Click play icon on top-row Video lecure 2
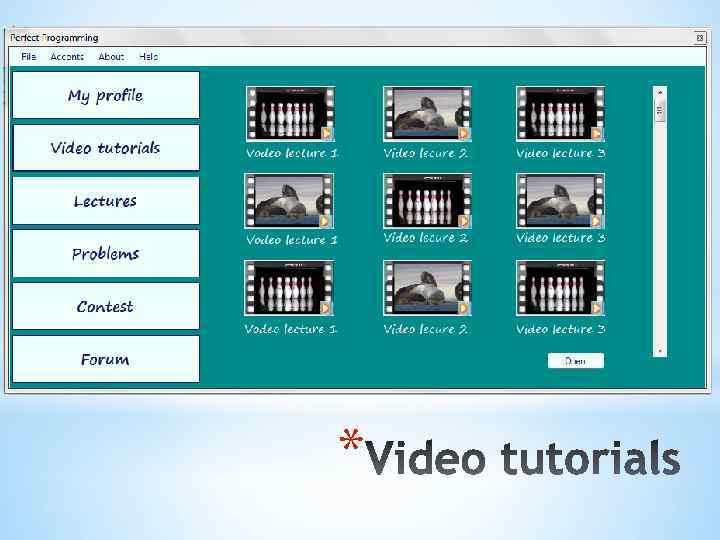 point(463,133)
